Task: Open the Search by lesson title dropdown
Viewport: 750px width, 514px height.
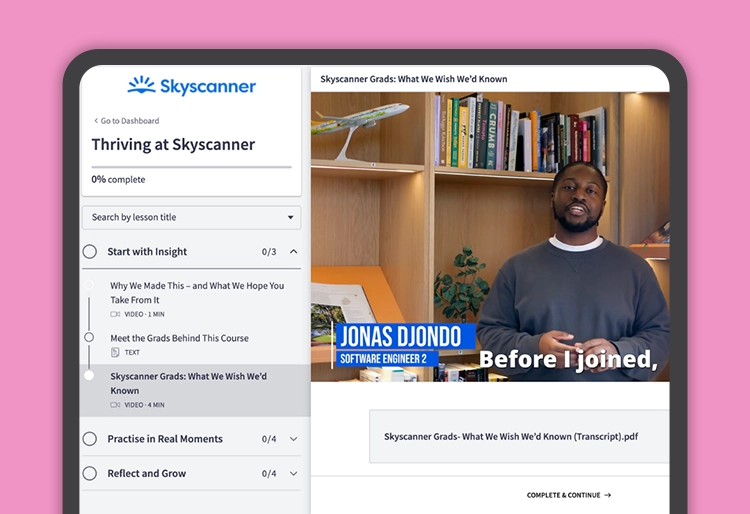Action: (191, 218)
